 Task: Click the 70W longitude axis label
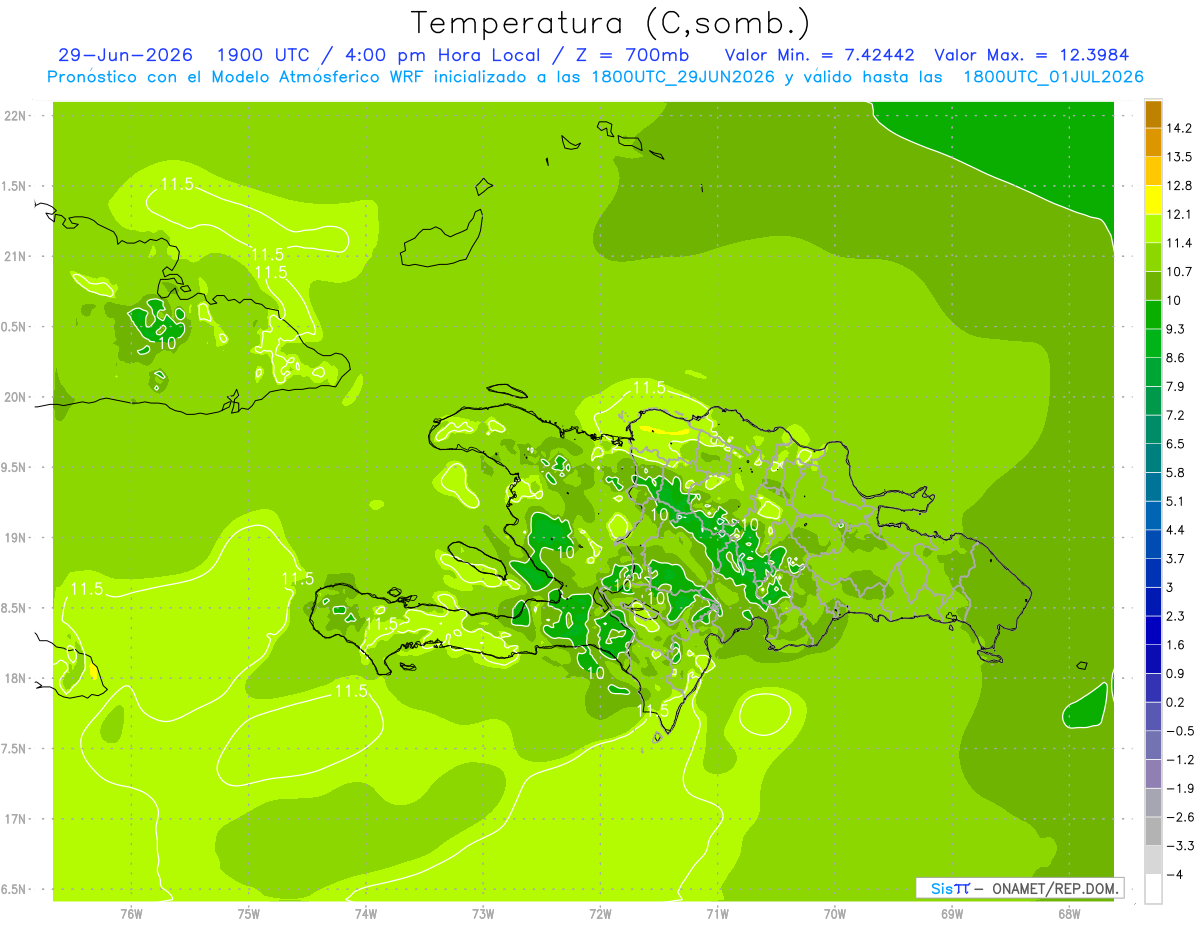pos(835,913)
